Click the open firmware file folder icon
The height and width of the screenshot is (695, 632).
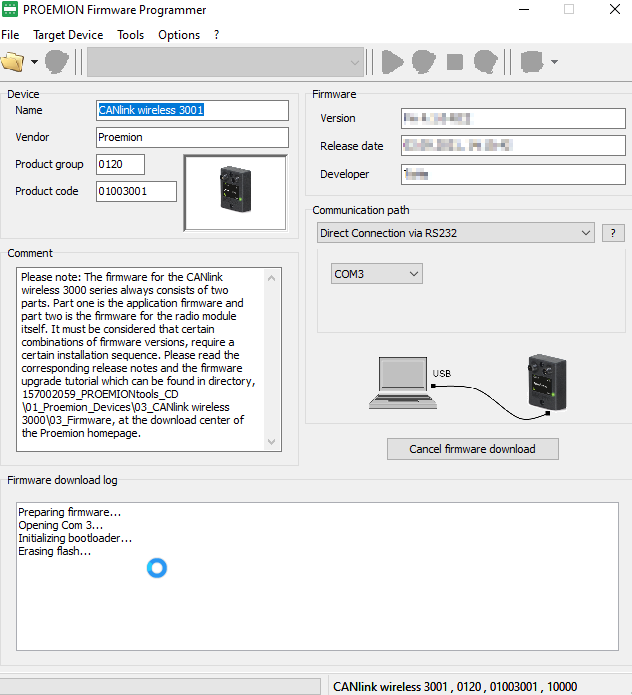pos(13,62)
